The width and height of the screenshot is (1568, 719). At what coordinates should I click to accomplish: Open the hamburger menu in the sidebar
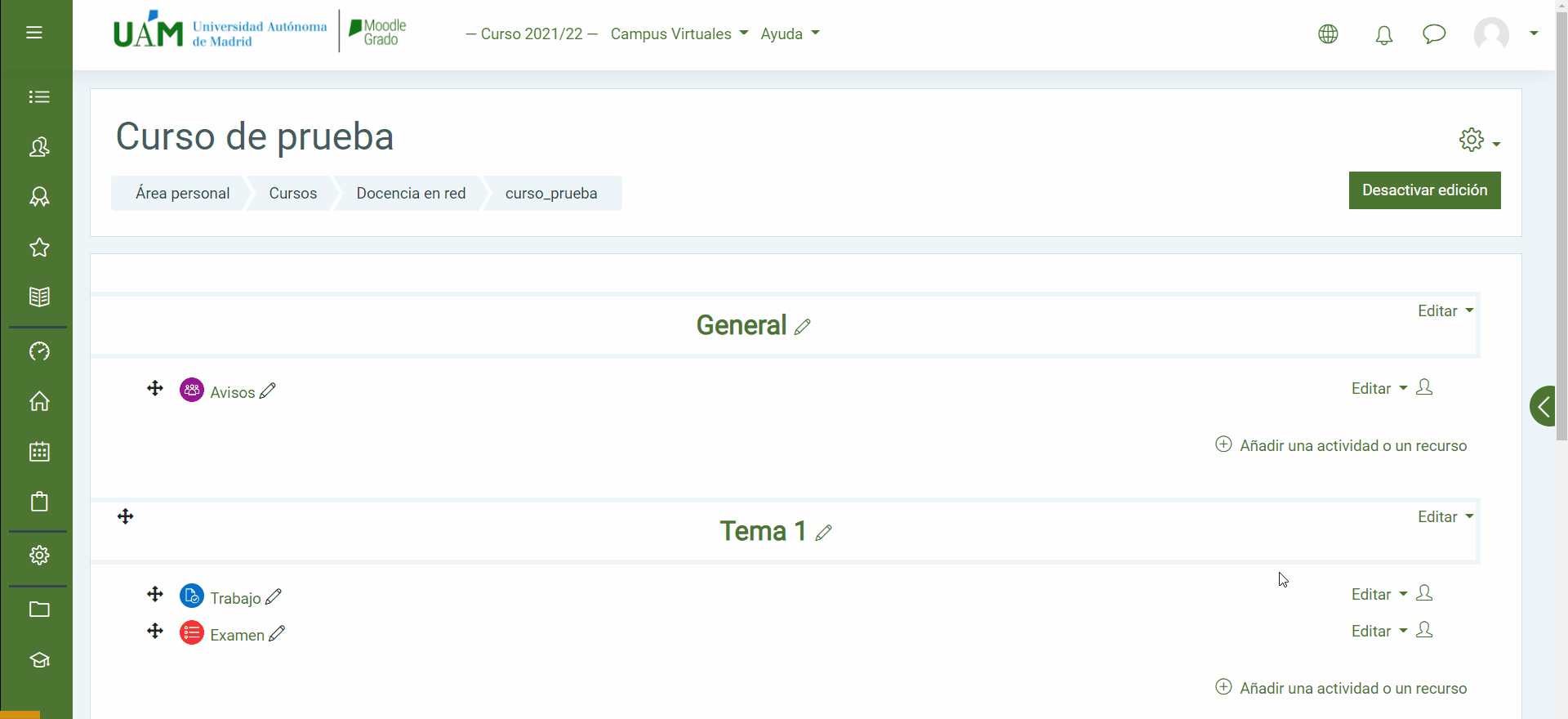click(x=34, y=33)
